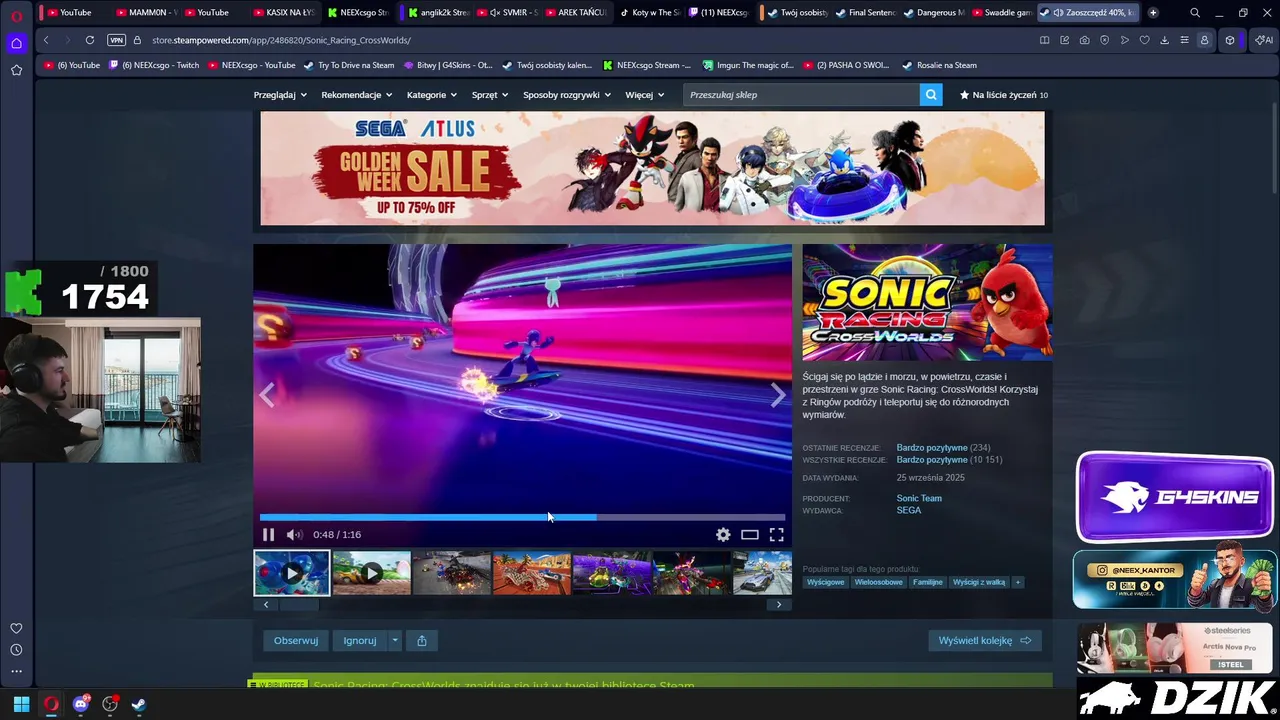Open Opera snapshot camera icon
This screenshot has width=1280, height=720.
coord(1084,40)
